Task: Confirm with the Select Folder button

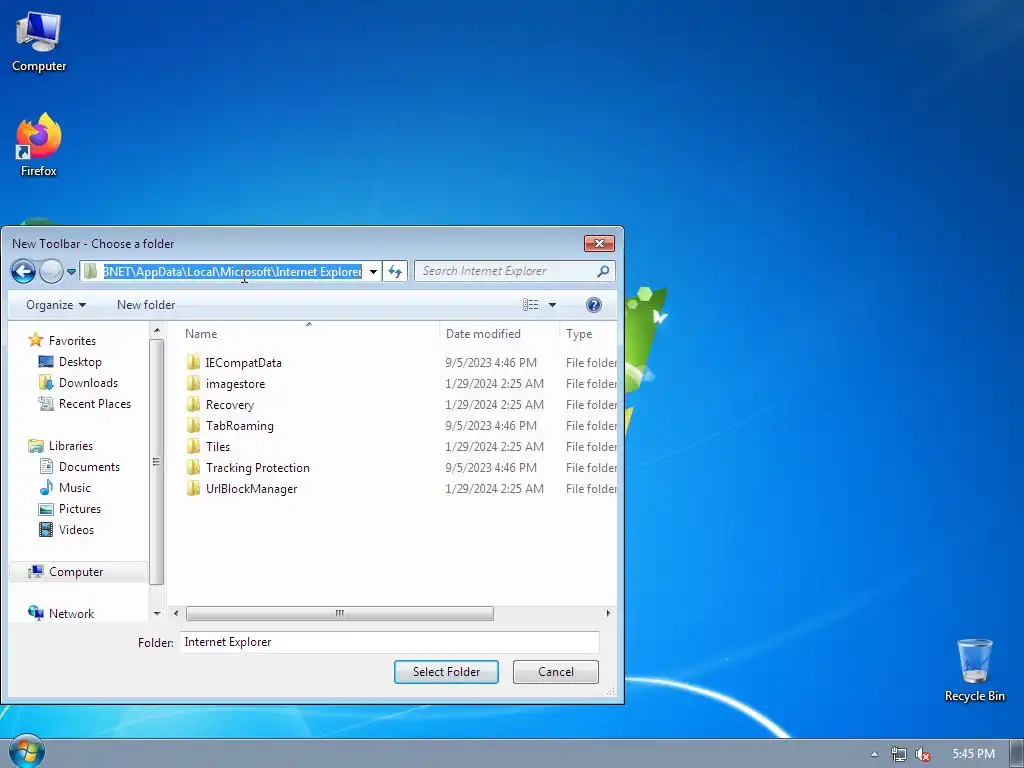Action: pos(446,672)
